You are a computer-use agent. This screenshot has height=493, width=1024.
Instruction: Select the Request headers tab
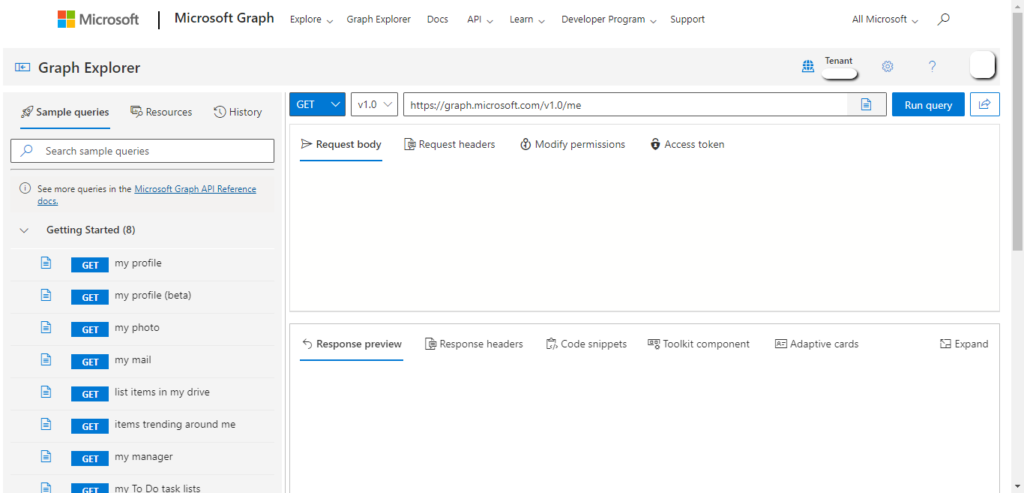(449, 144)
